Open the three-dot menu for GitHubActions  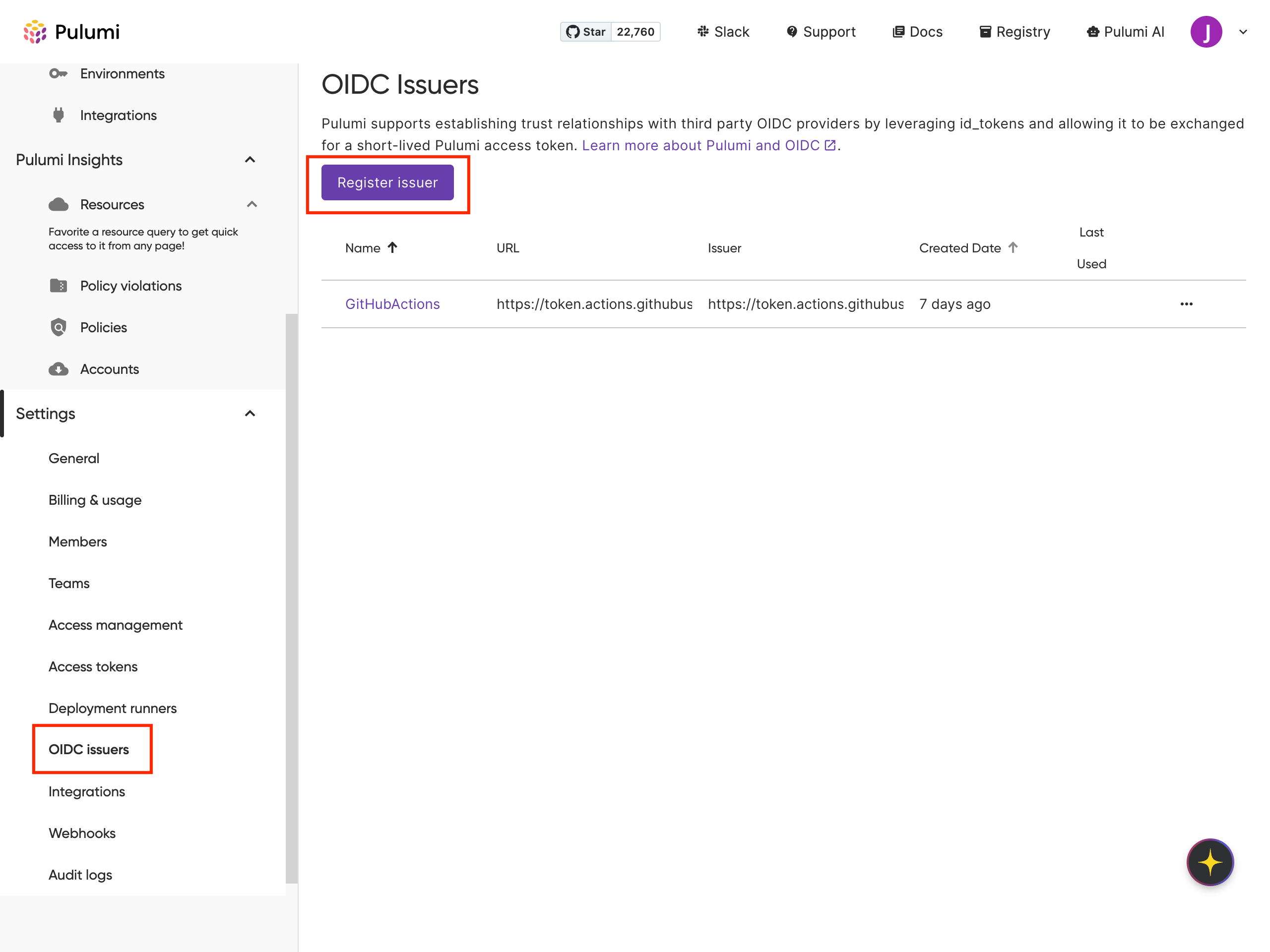1186,304
